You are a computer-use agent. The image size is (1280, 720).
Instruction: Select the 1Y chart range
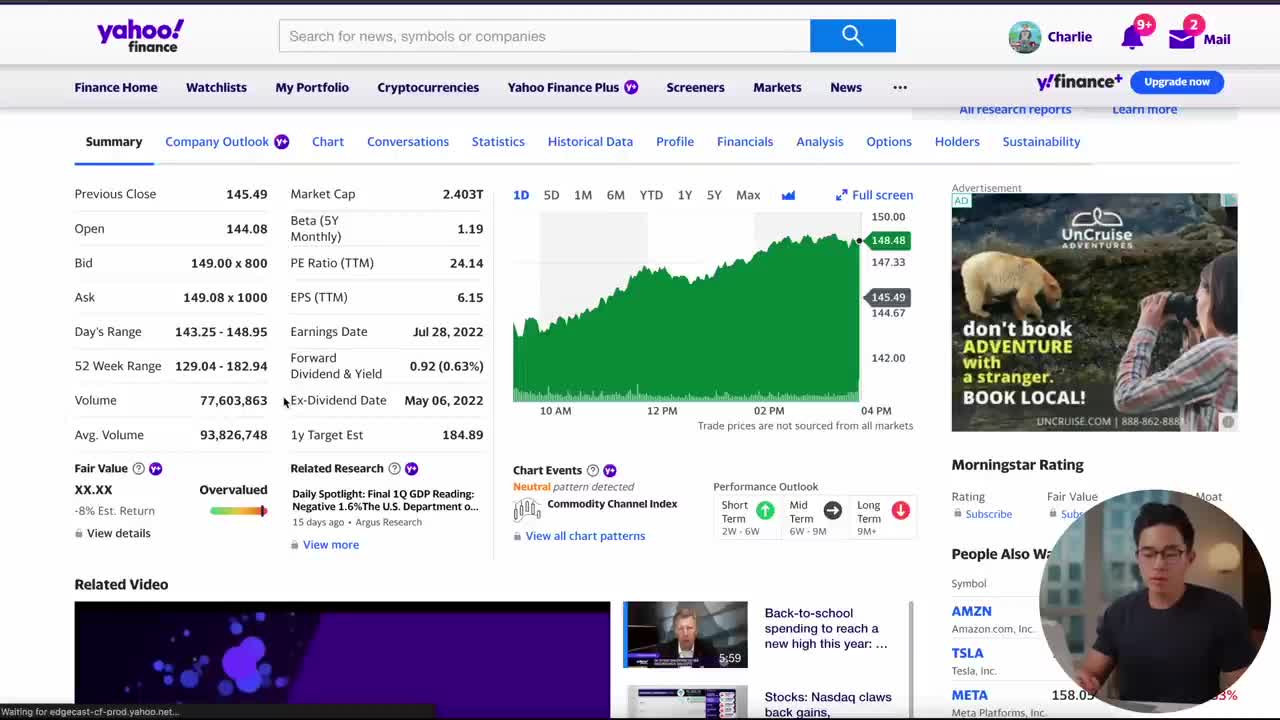685,195
